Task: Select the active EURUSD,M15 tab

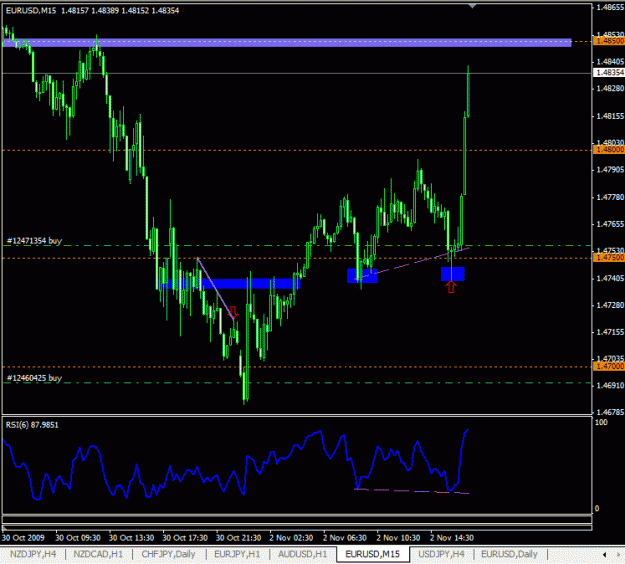Action: pos(373,554)
